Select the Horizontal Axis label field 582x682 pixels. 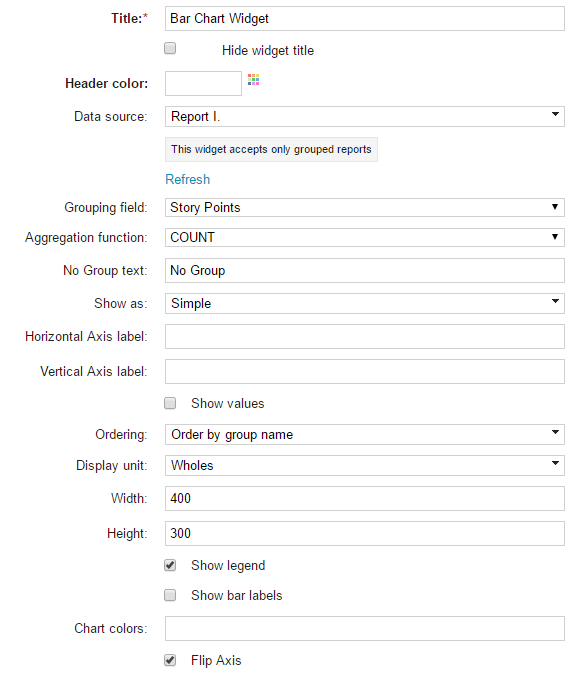(x=365, y=336)
